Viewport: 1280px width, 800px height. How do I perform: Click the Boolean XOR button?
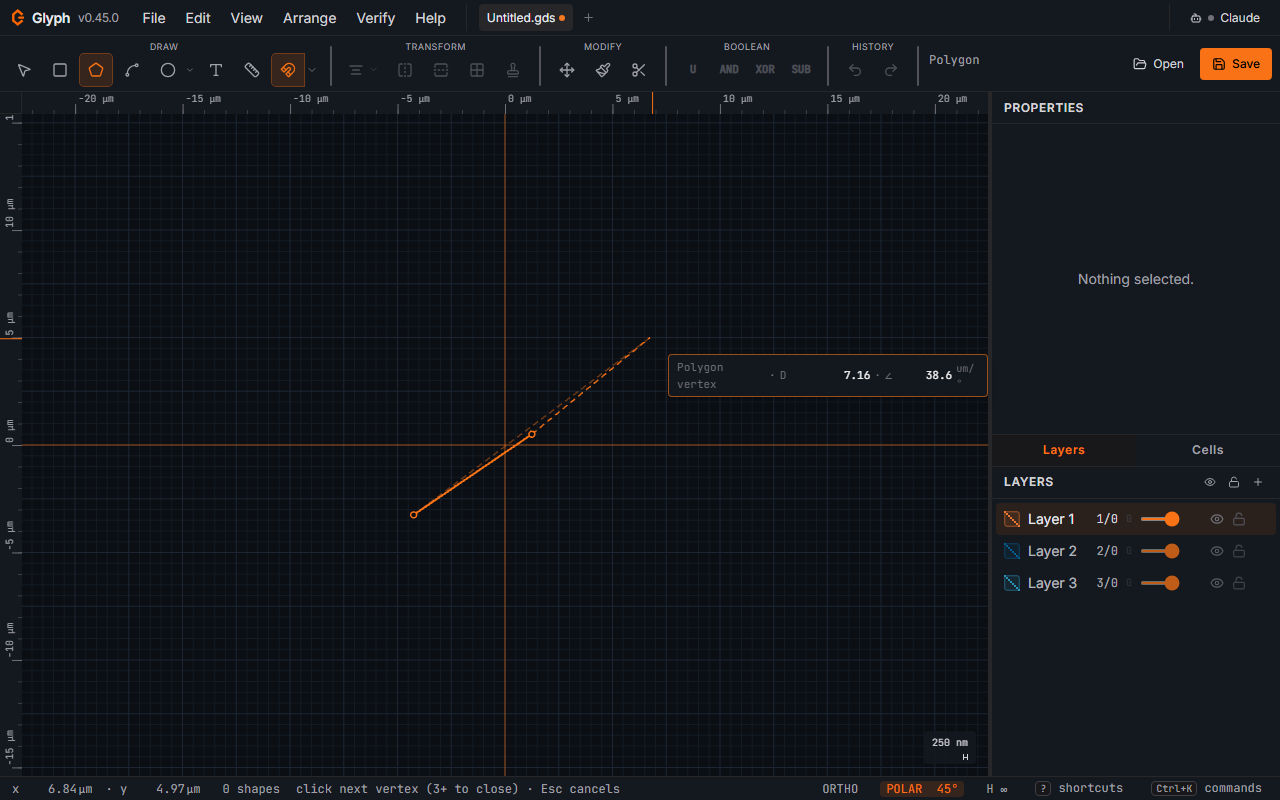click(765, 70)
